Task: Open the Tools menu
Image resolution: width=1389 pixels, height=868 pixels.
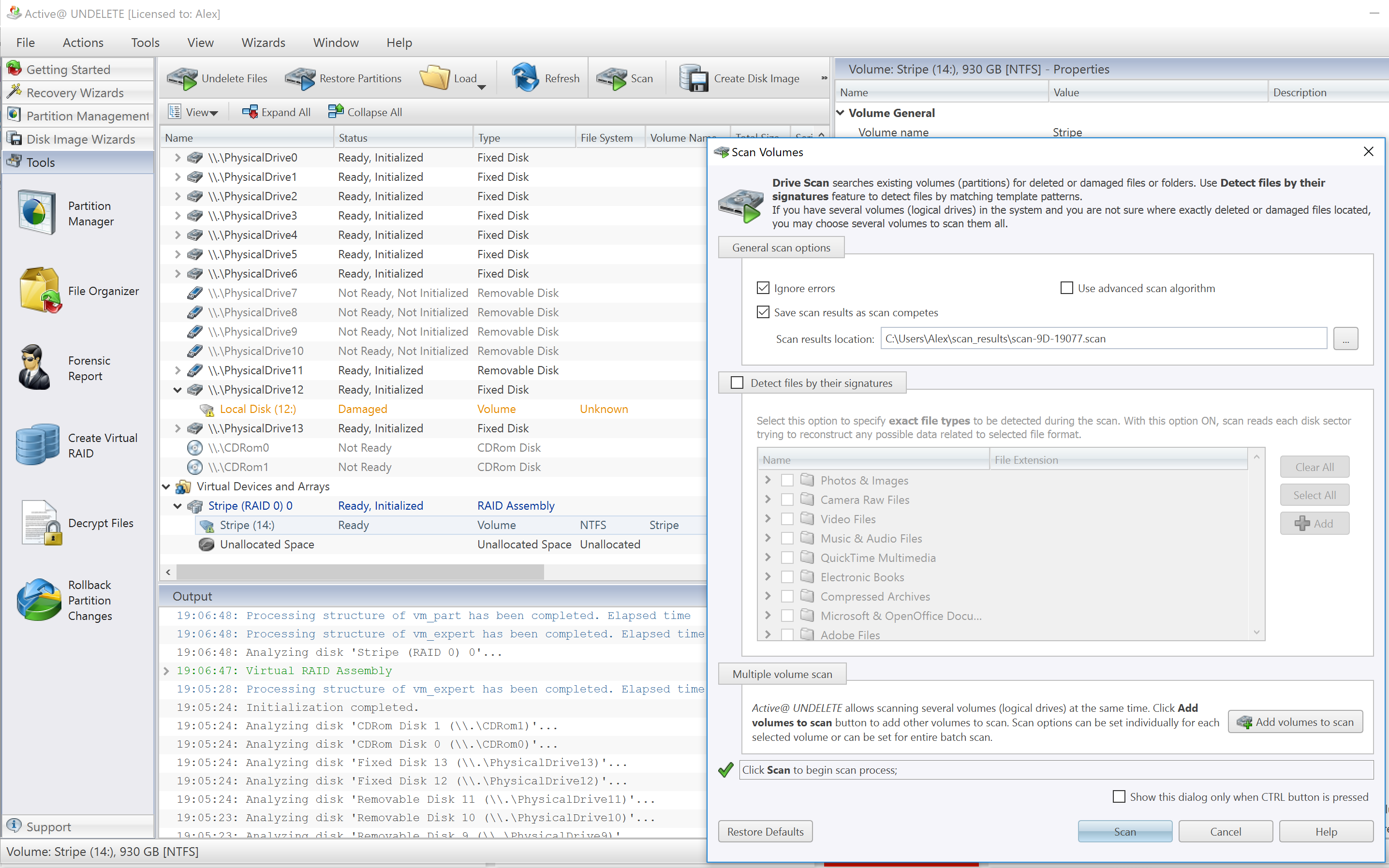Action: [145, 43]
